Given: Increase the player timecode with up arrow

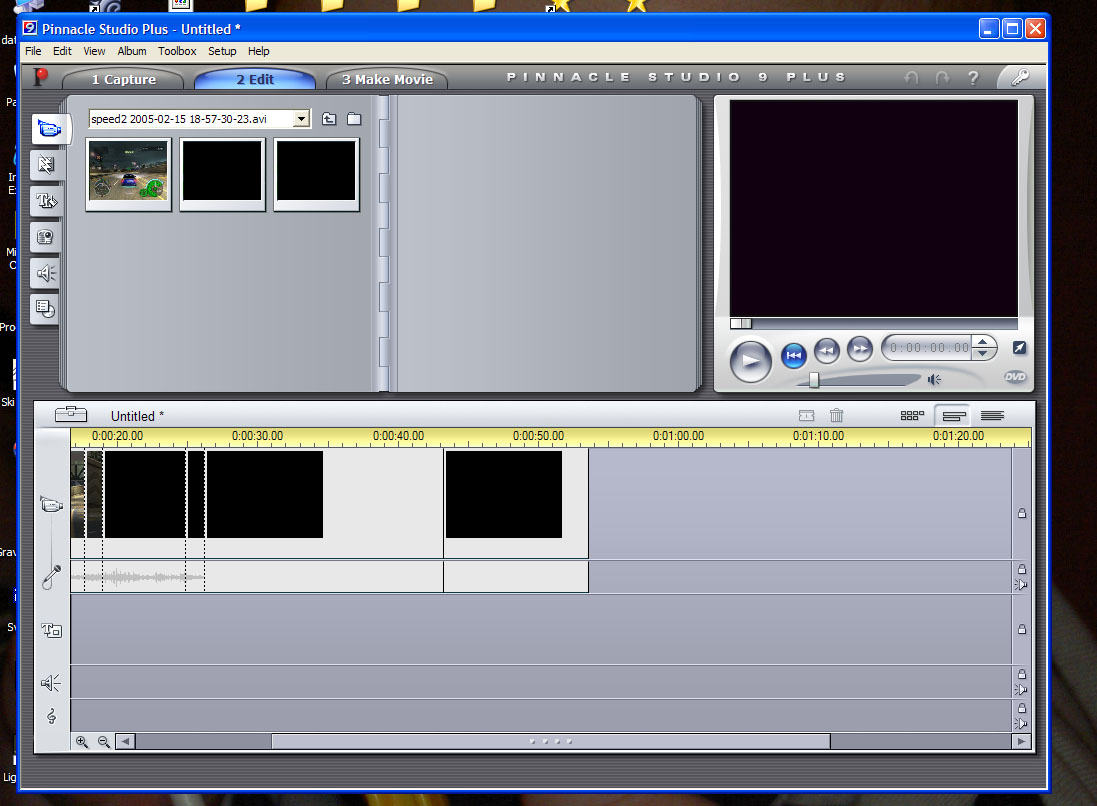Looking at the screenshot, I should click(983, 341).
